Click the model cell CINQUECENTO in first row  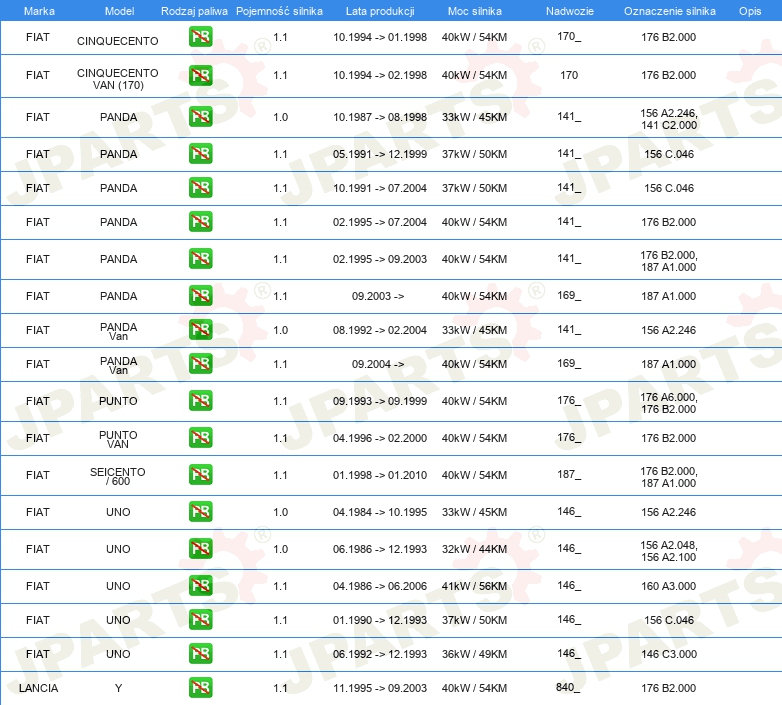pos(118,41)
